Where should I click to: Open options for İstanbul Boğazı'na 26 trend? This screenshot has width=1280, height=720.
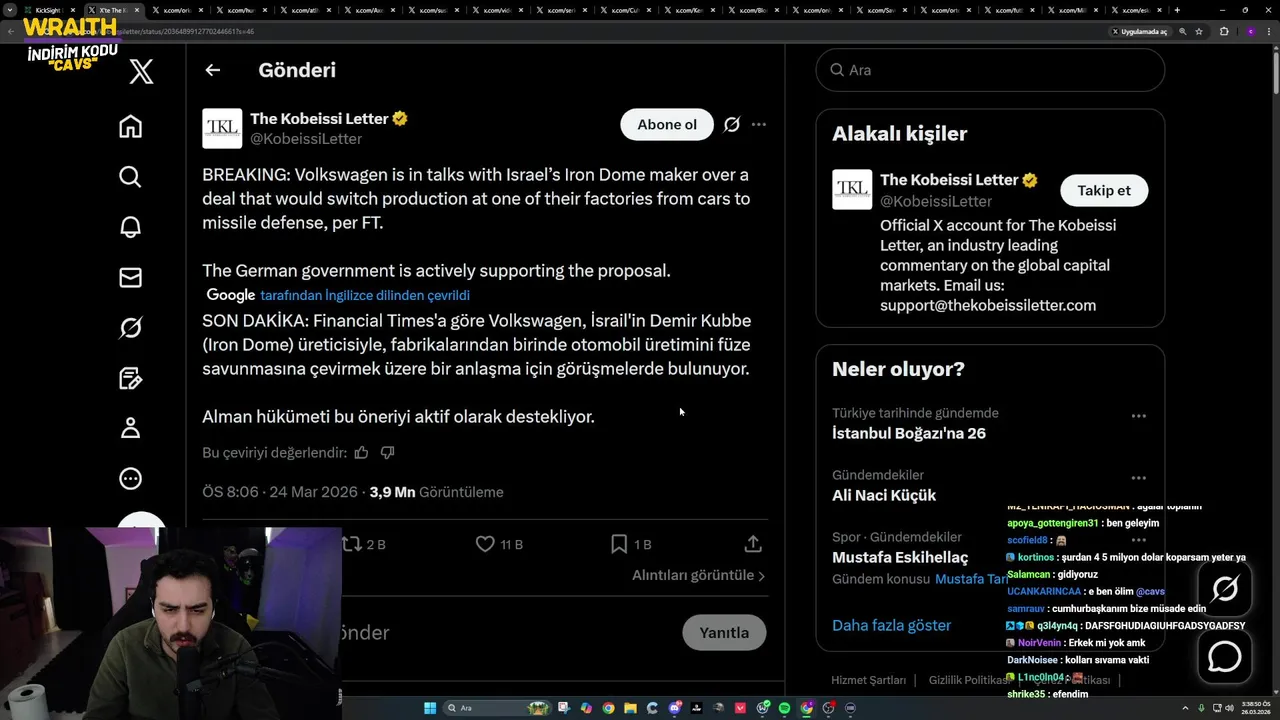pyautogui.click(x=1138, y=416)
